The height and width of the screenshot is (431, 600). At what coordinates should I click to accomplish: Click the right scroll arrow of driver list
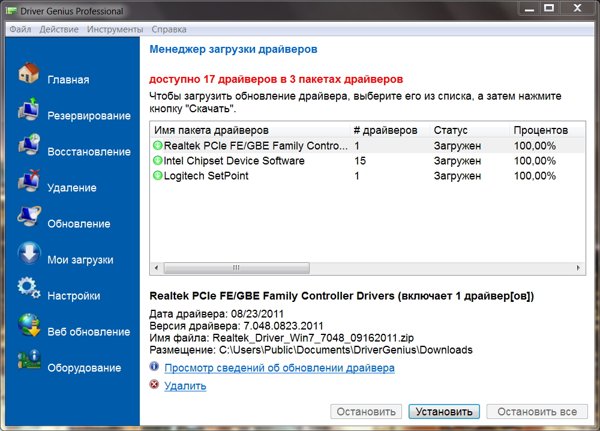(x=578, y=268)
